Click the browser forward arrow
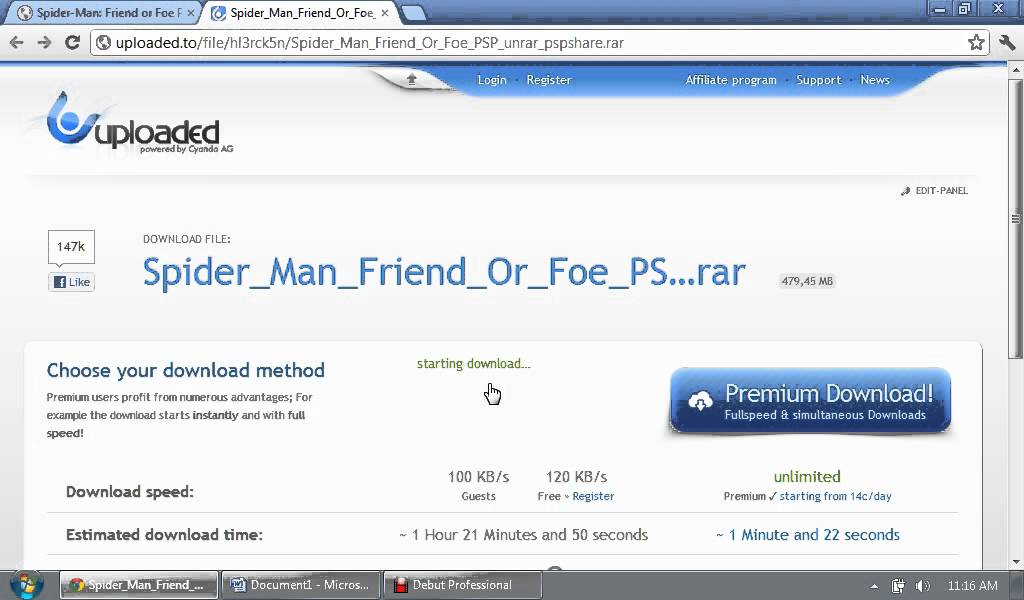Viewport: 1024px width, 600px height. pos(44,42)
